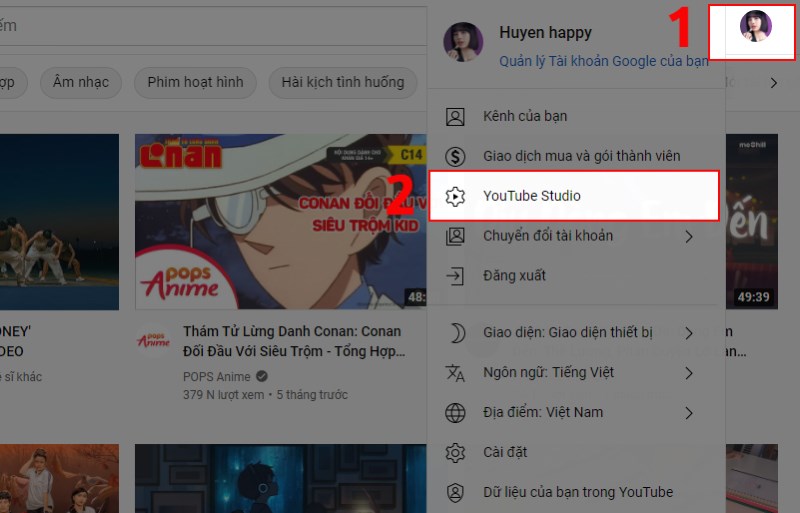Click the Cài đặt gear icon
Viewport: 800px width, 513px height.
455,452
